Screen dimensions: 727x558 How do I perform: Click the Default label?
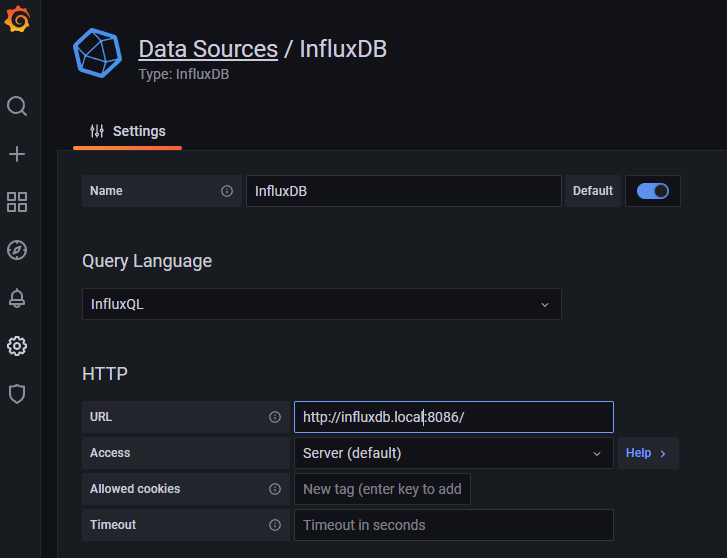(x=593, y=191)
